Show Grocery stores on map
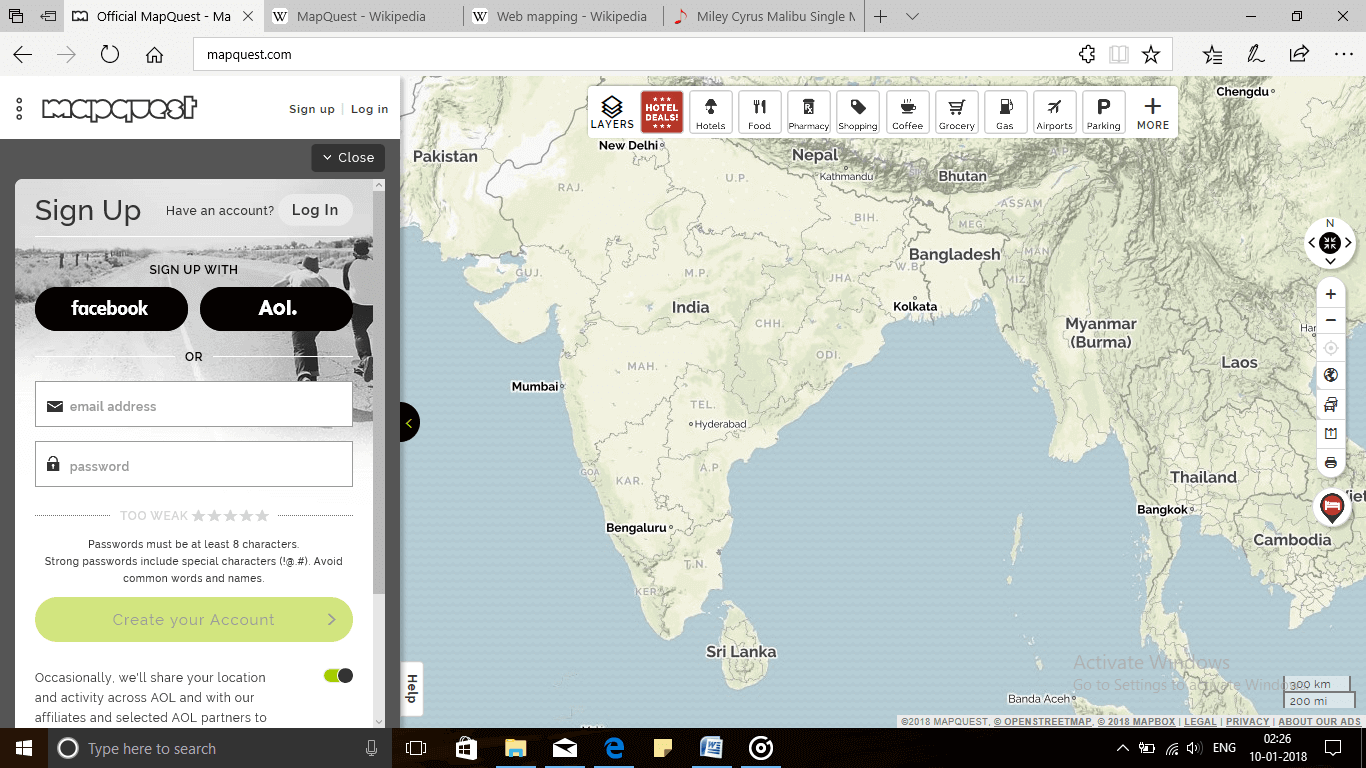Viewport: 1366px width, 768px height. pos(956,112)
